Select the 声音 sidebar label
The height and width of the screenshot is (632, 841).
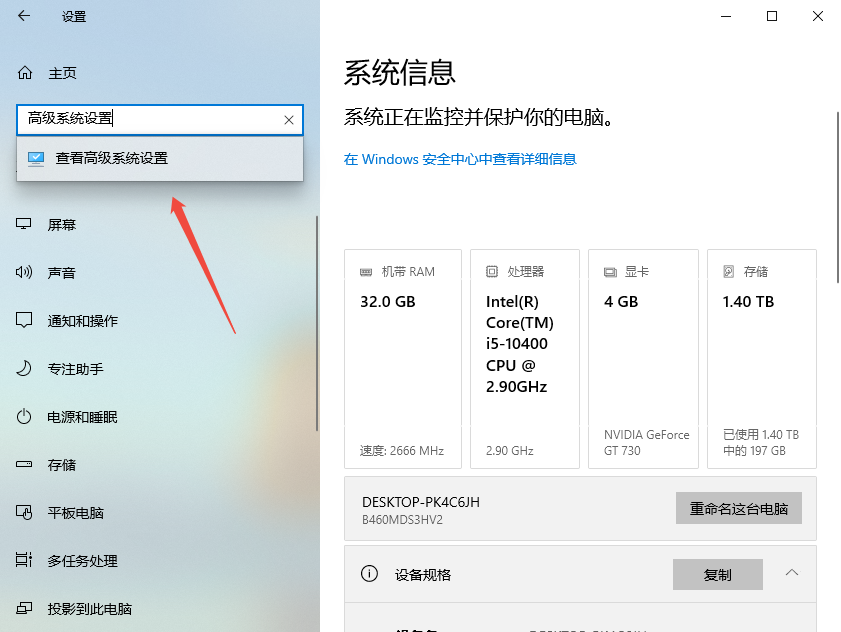click(x=62, y=273)
